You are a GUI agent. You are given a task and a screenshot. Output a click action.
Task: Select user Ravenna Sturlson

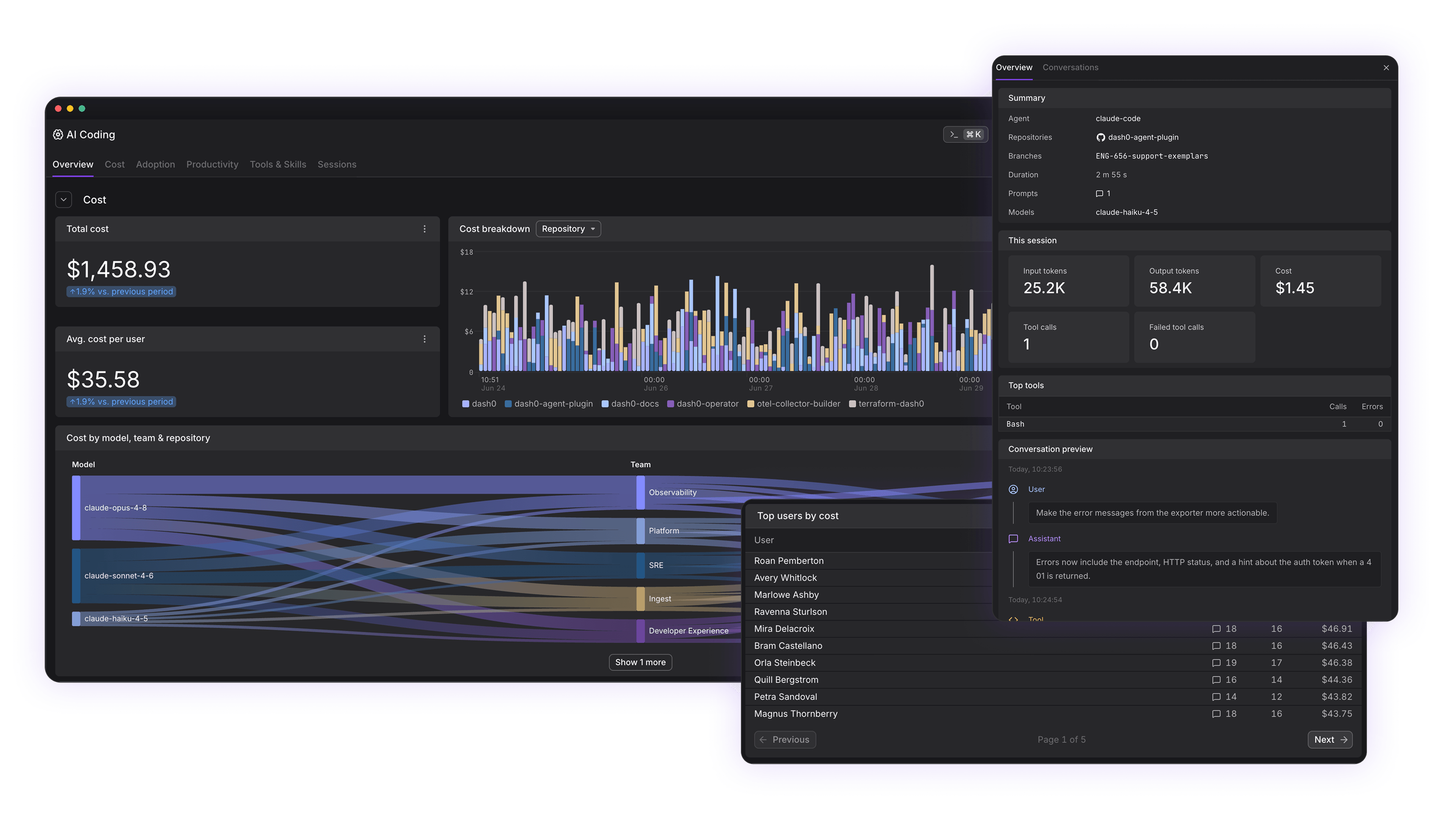(x=790, y=612)
